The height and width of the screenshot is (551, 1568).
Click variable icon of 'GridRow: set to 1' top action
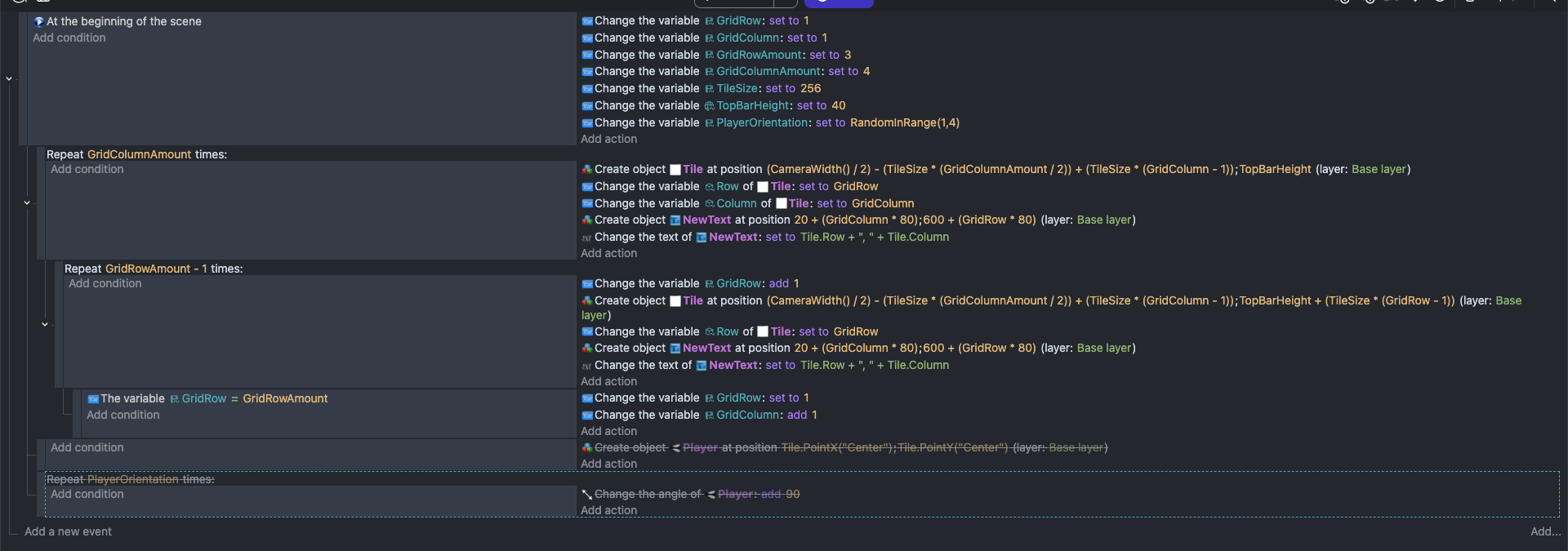pyautogui.click(x=587, y=21)
